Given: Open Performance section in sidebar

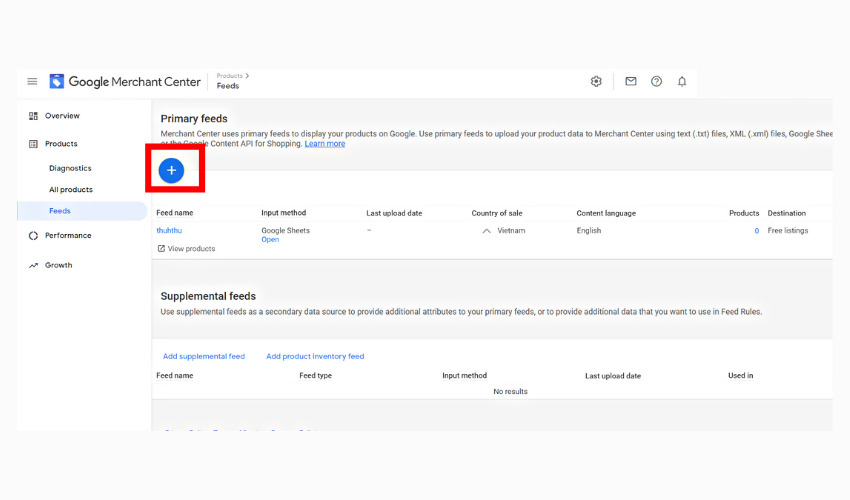Looking at the screenshot, I should [x=68, y=235].
